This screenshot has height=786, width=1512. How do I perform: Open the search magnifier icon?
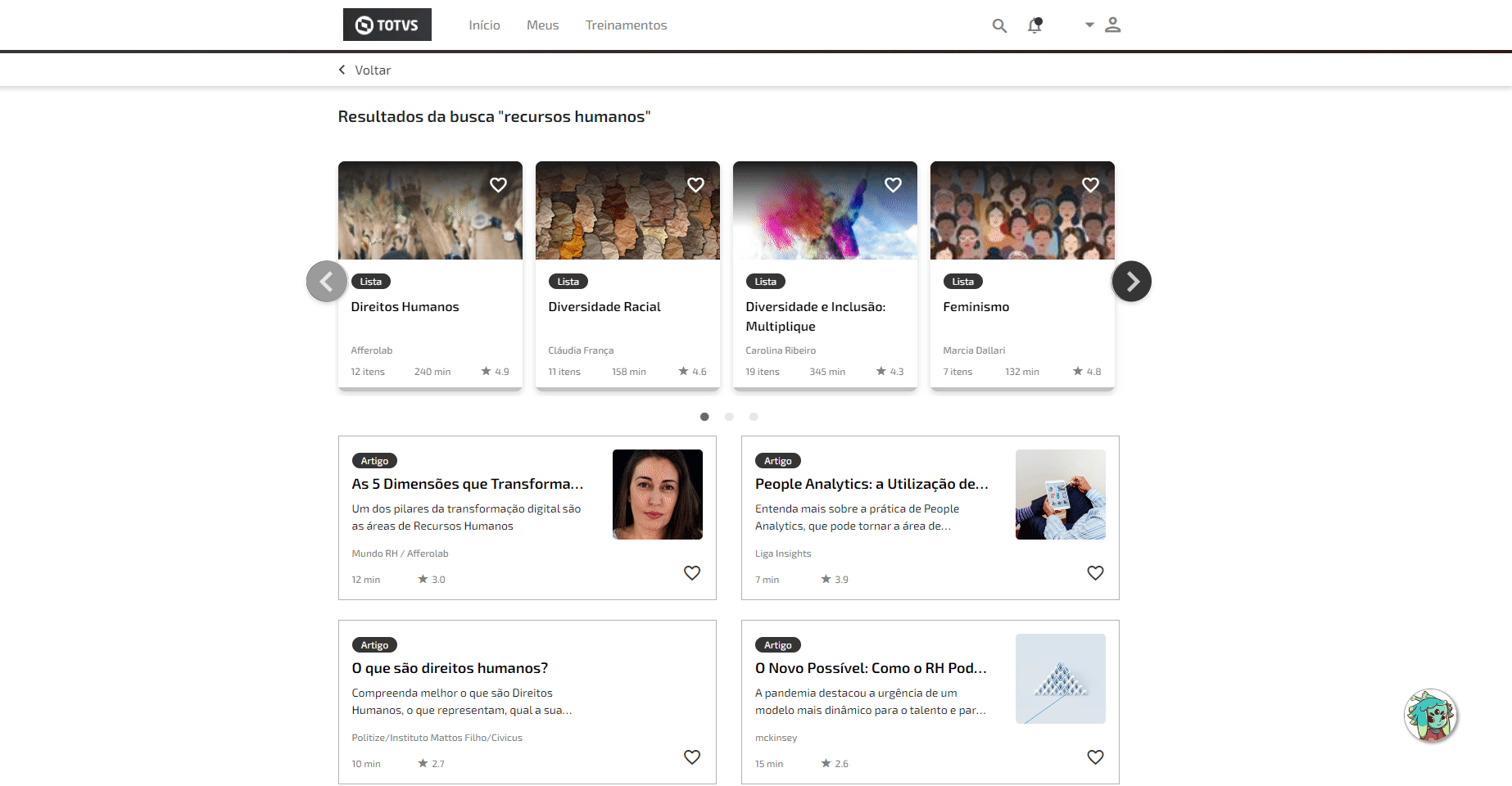click(x=999, y=25)
